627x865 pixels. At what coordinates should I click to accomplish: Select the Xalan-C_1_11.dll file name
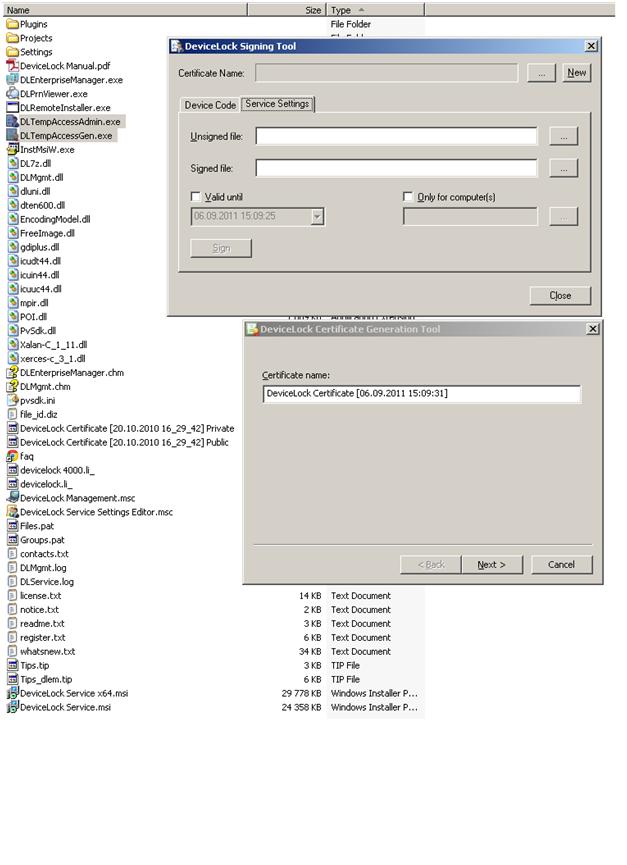pyautogui.click(x=53, y=345)
